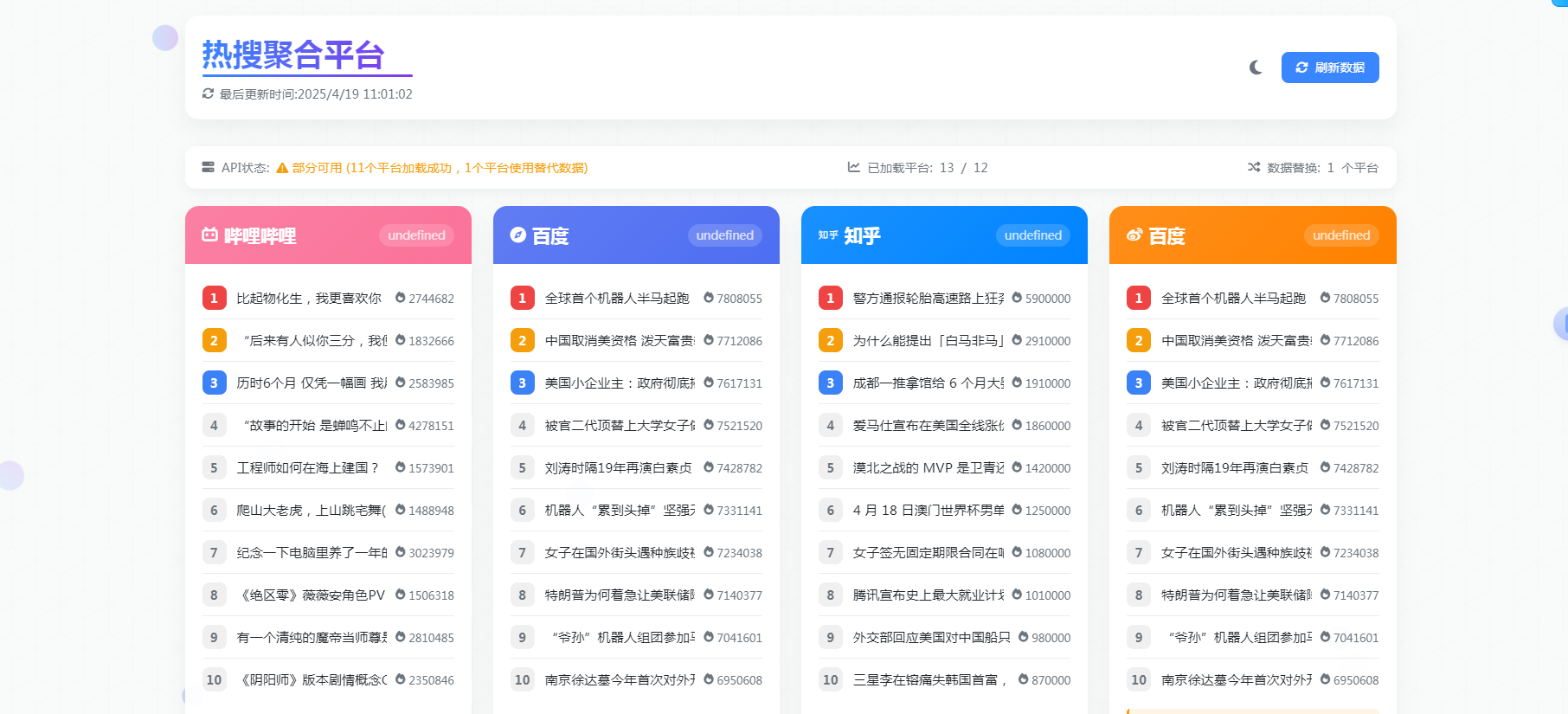The image size is (1568, 714).
Task: Click the 知乎 logo icon in blue header
Action: tap(828, 235)
